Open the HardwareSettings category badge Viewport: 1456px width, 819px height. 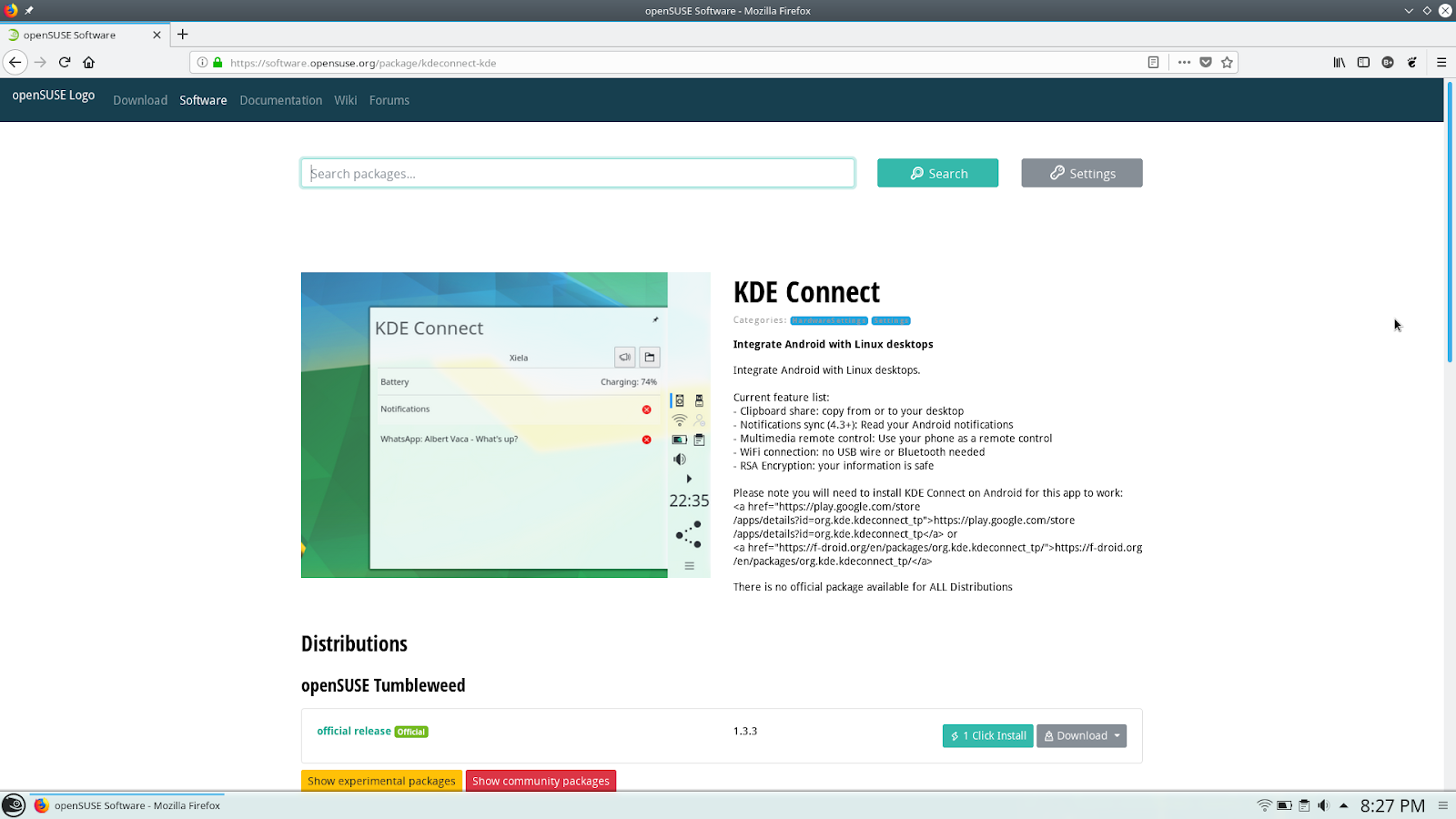829,320
